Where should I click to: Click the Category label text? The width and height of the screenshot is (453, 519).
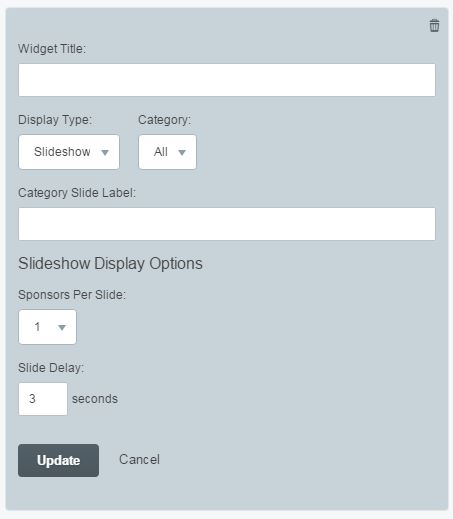pyautogui.click(x=165, y=120)
